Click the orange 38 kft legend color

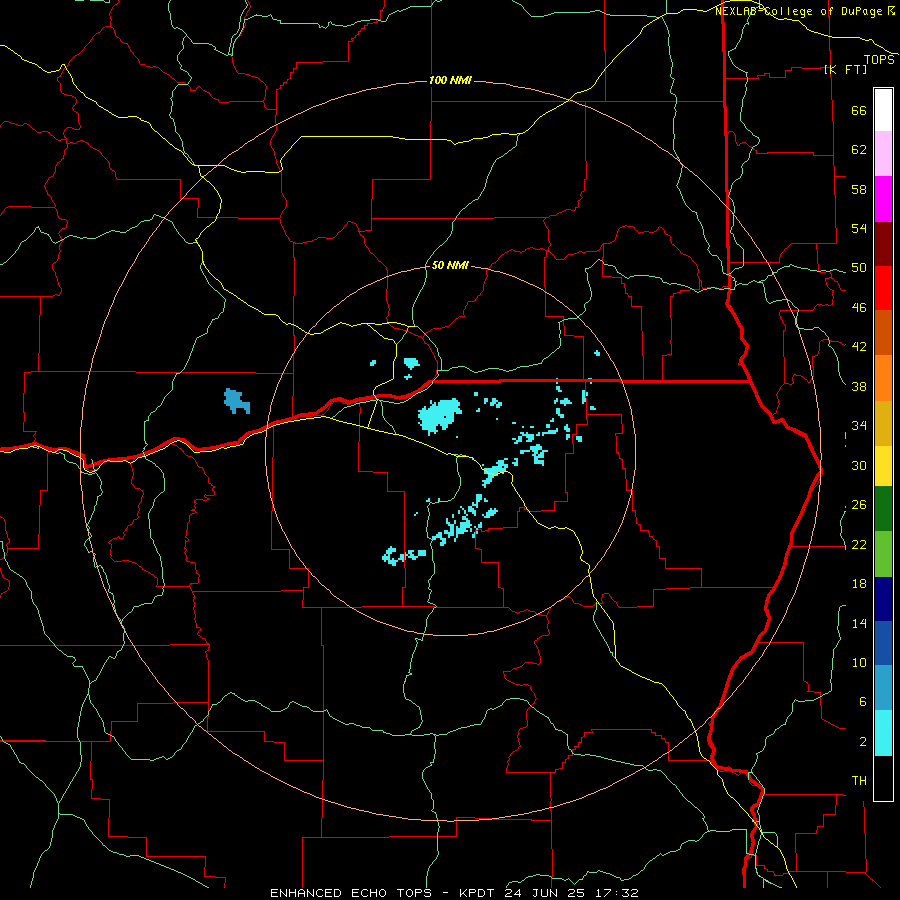coord(883,378)
